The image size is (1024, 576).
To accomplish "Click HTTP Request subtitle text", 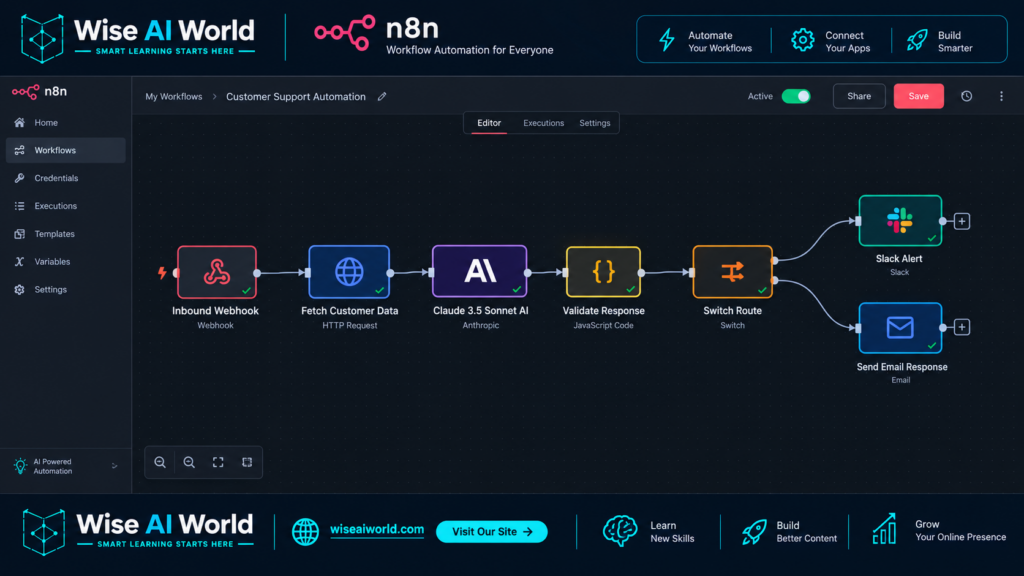I will pyautogui.click(x=349, y=325).
